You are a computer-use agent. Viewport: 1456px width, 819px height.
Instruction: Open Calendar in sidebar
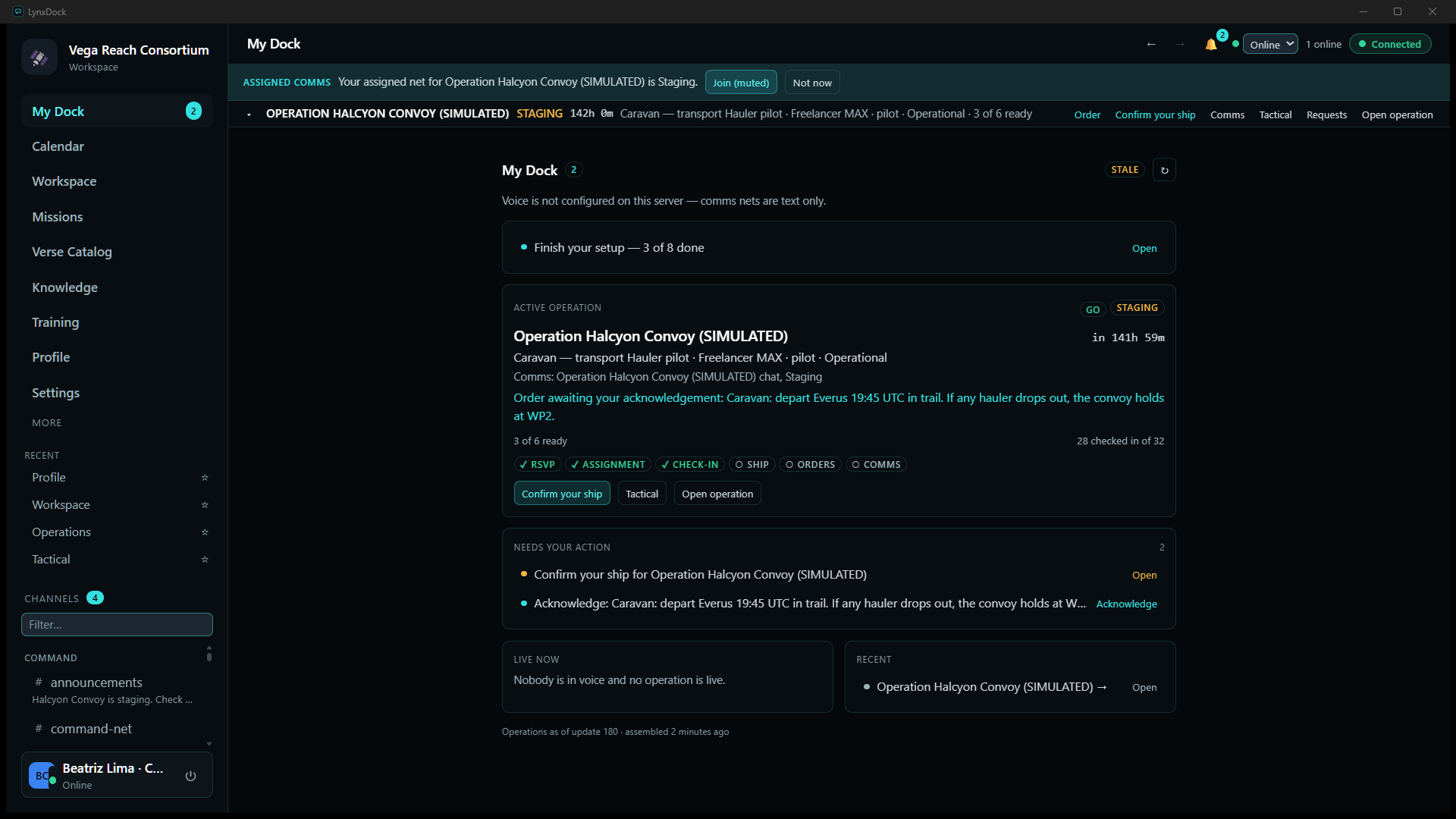117,146
